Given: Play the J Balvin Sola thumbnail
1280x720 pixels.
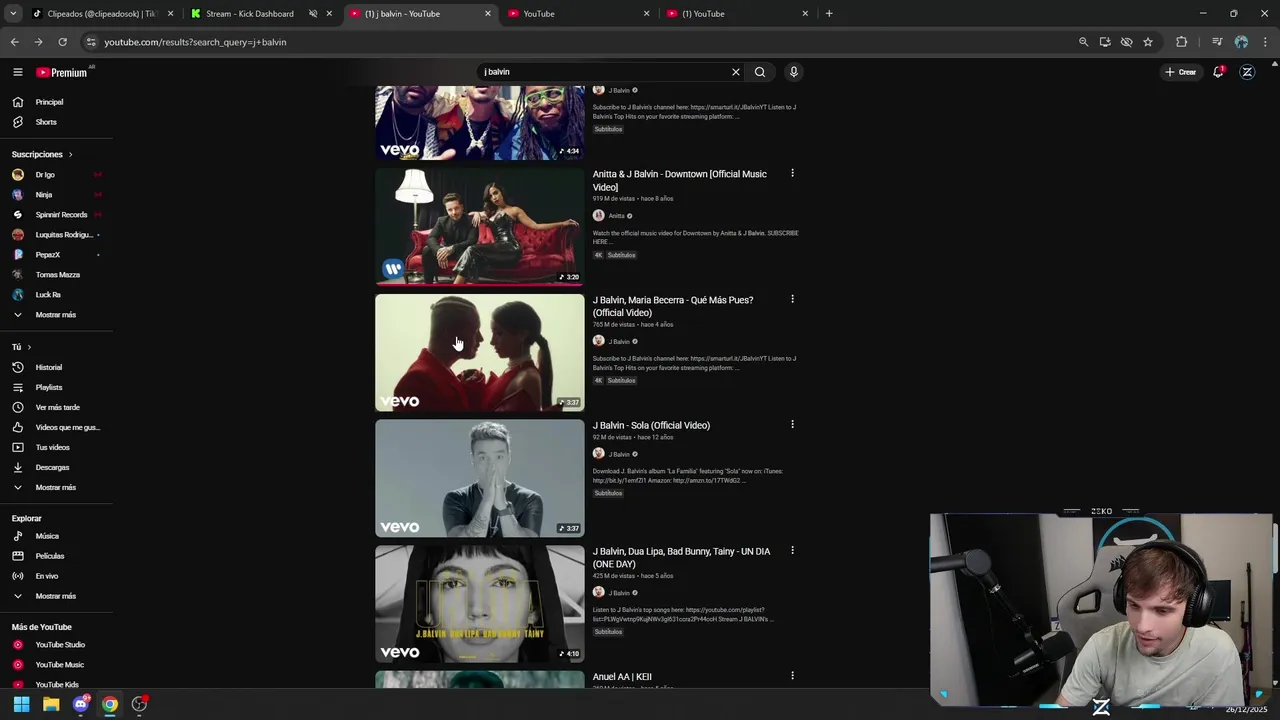Looking at the screenshot, I should coord(480,478).
